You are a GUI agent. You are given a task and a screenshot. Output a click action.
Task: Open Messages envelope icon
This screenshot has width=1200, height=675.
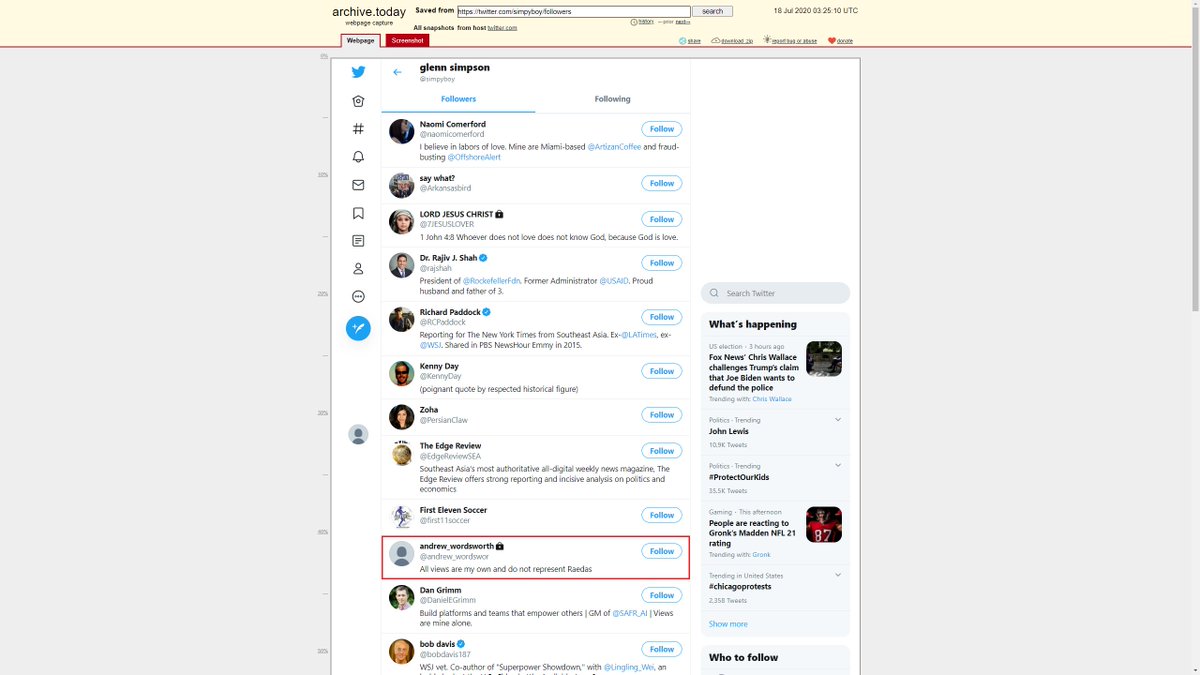click(x=358, y=185)
